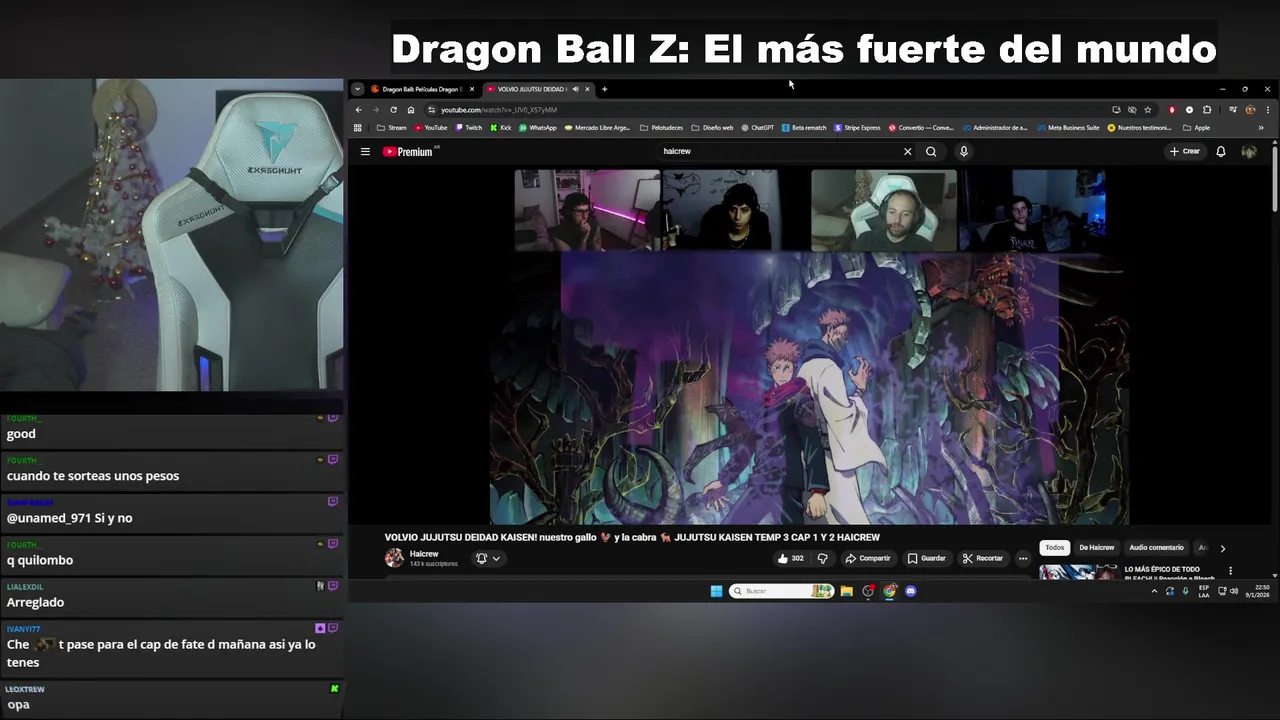Viewport: 1280px width, 720px height.
Task: Click the Recortar clip button
Action: [982, 558]
